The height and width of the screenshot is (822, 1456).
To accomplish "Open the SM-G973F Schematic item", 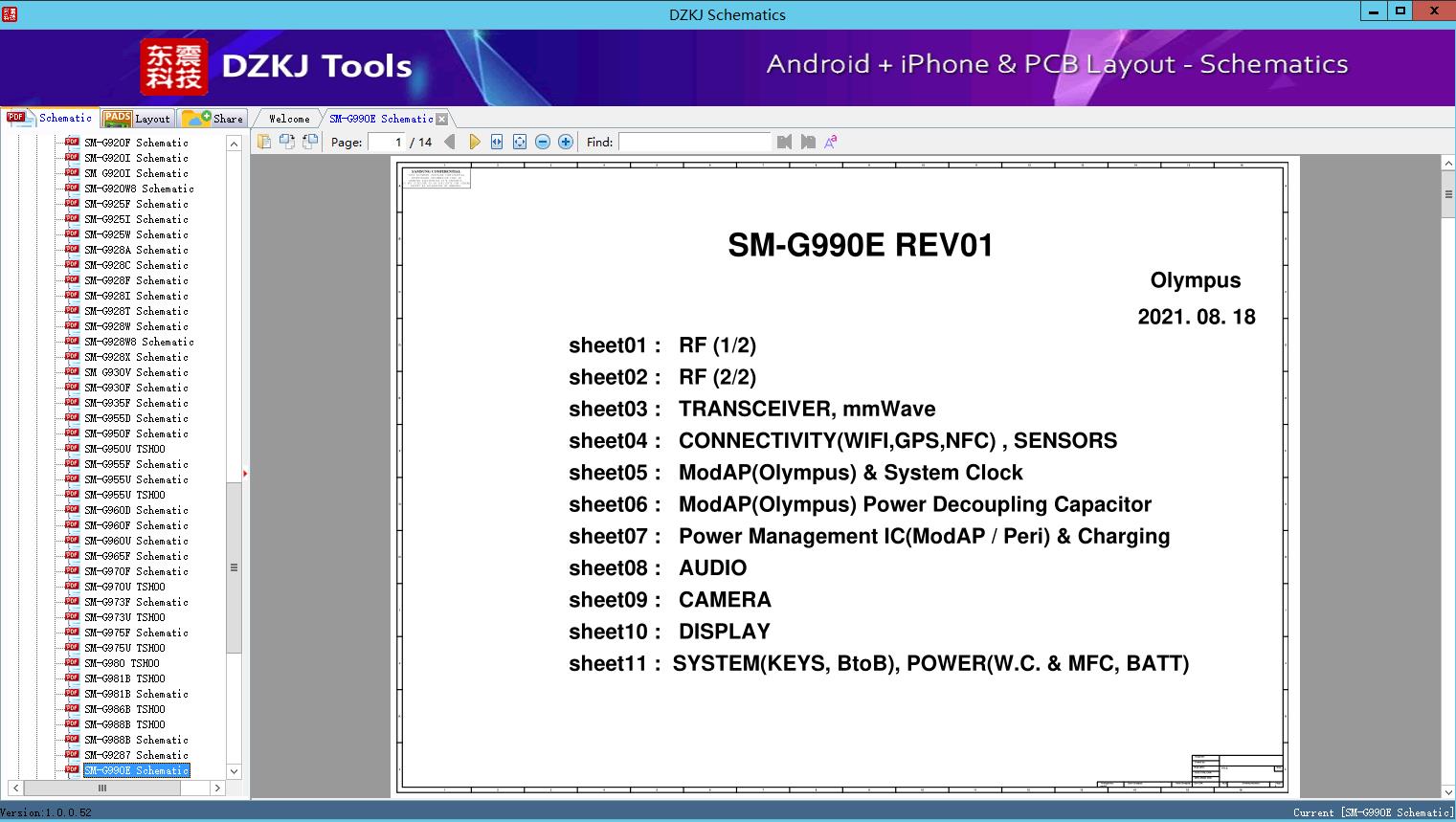I will click(x=136, y=602).
